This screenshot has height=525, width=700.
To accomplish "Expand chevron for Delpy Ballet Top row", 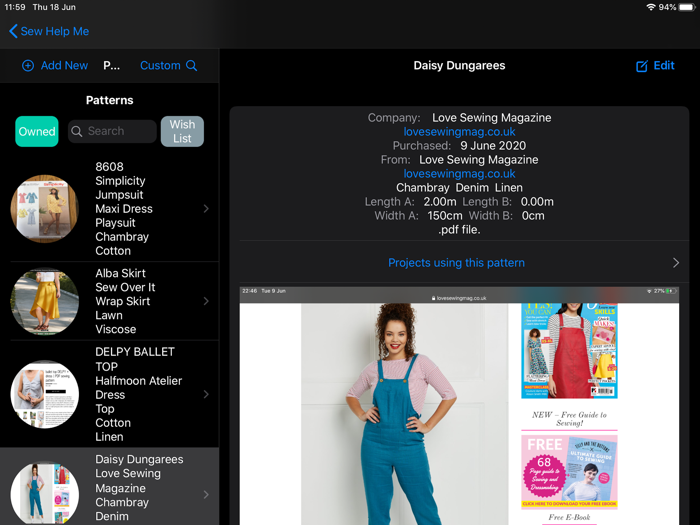I will (206, 394).
